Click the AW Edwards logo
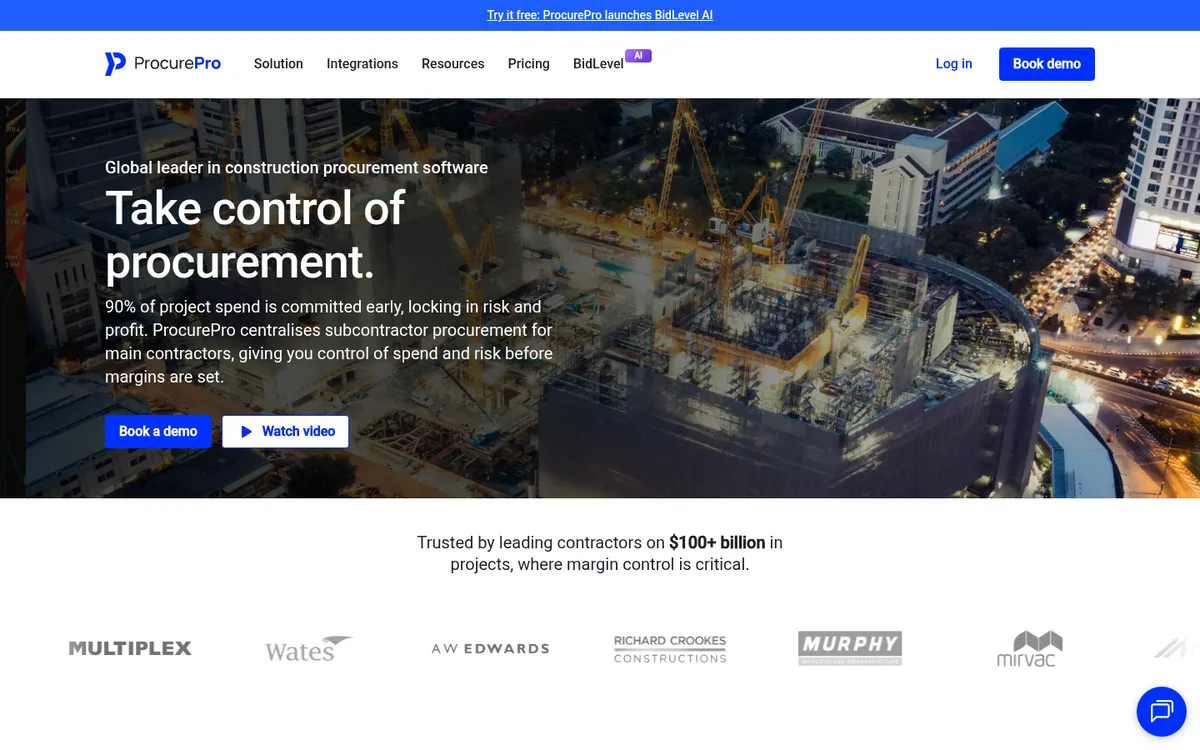 click(490, 648)
